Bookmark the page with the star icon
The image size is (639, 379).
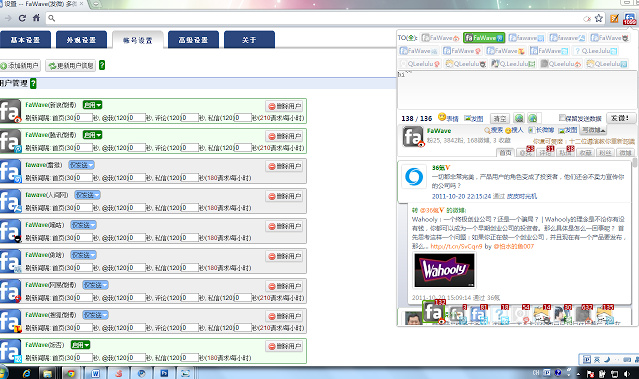pyautogui.click(x=598, y=18)
